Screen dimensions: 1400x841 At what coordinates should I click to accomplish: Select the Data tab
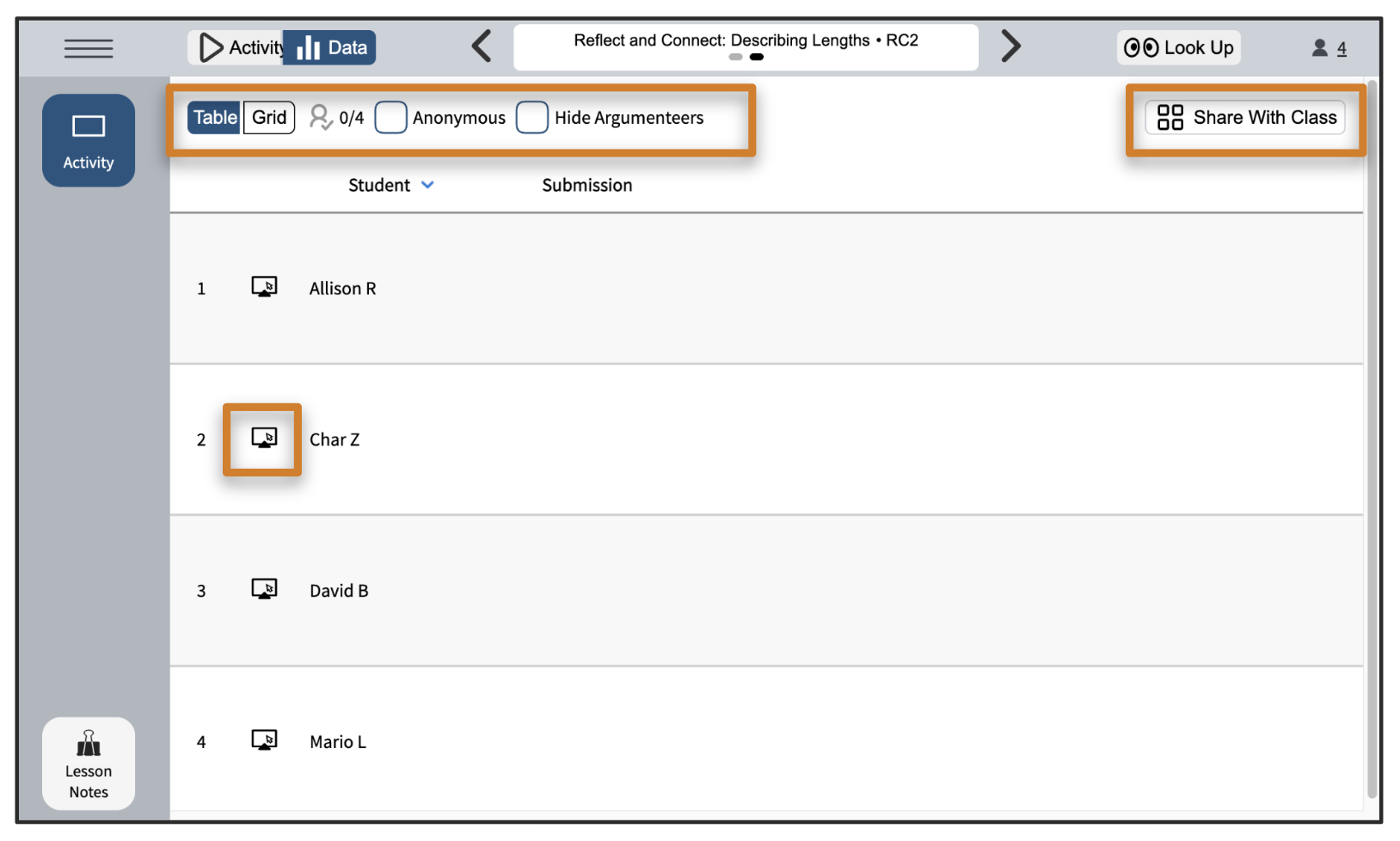[331, 47]
